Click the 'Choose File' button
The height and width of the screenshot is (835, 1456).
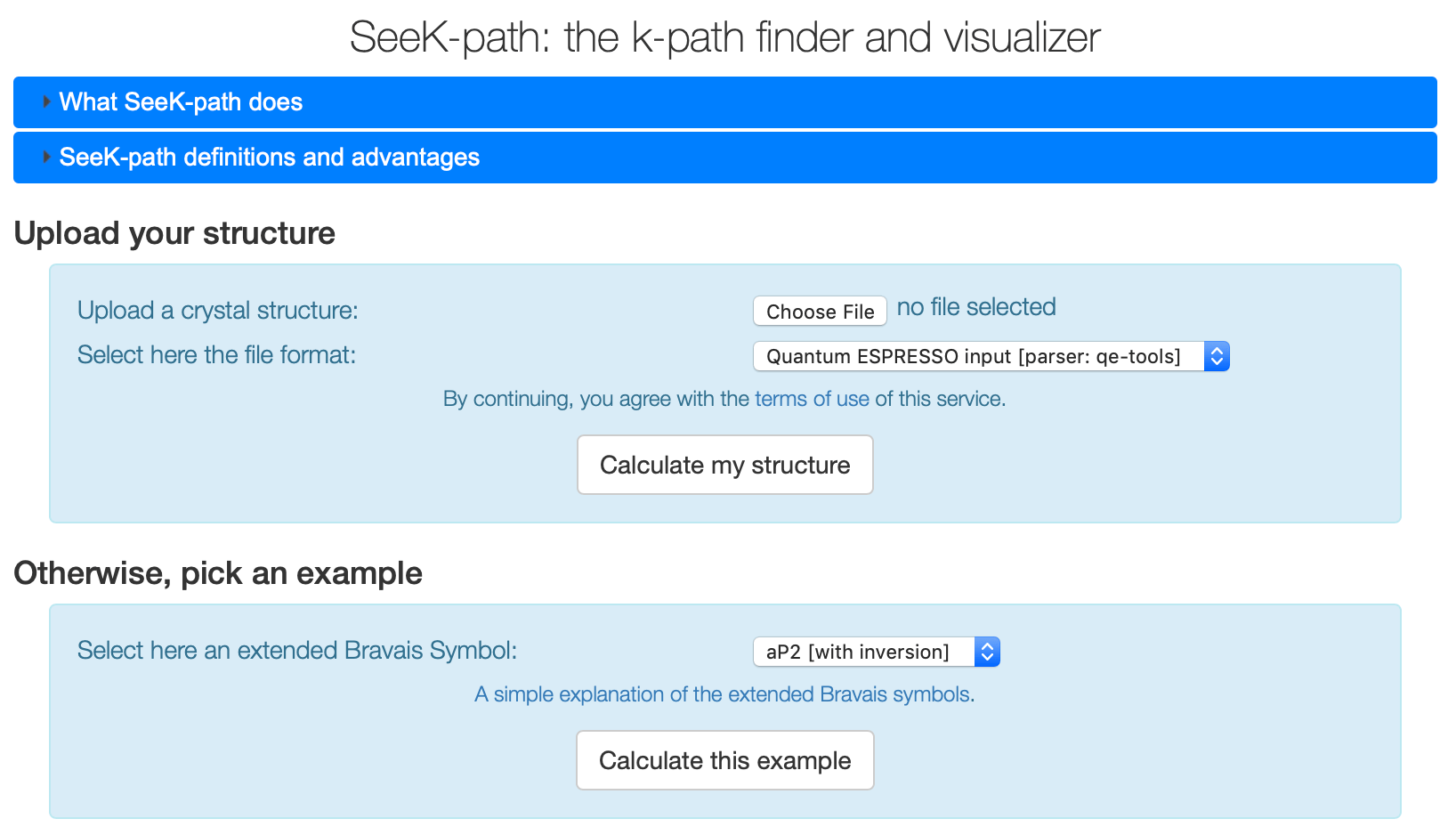[x=820, y=311]
